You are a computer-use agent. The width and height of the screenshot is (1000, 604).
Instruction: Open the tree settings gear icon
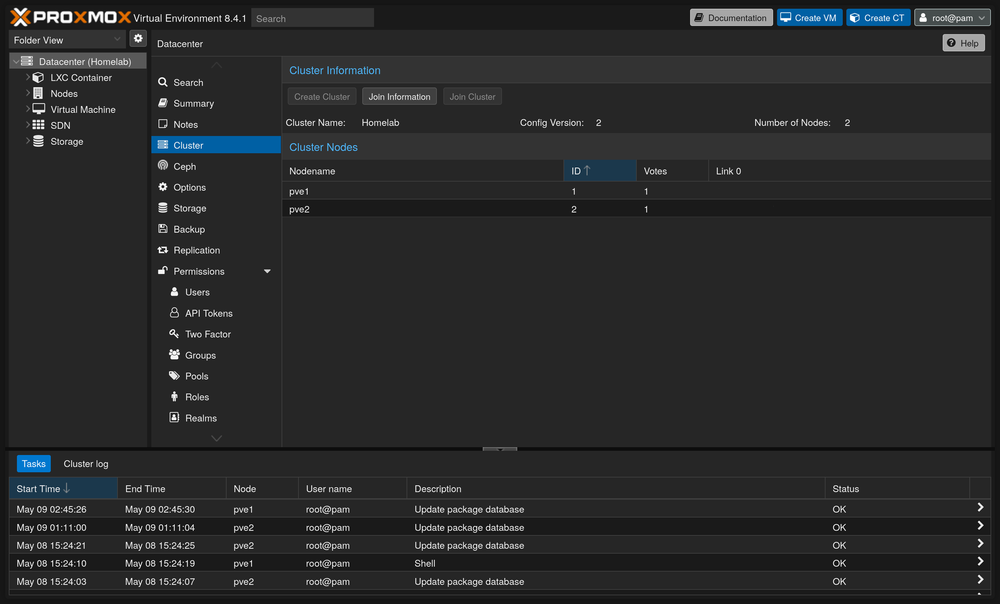pyautogui.click(x=138, y=39)
